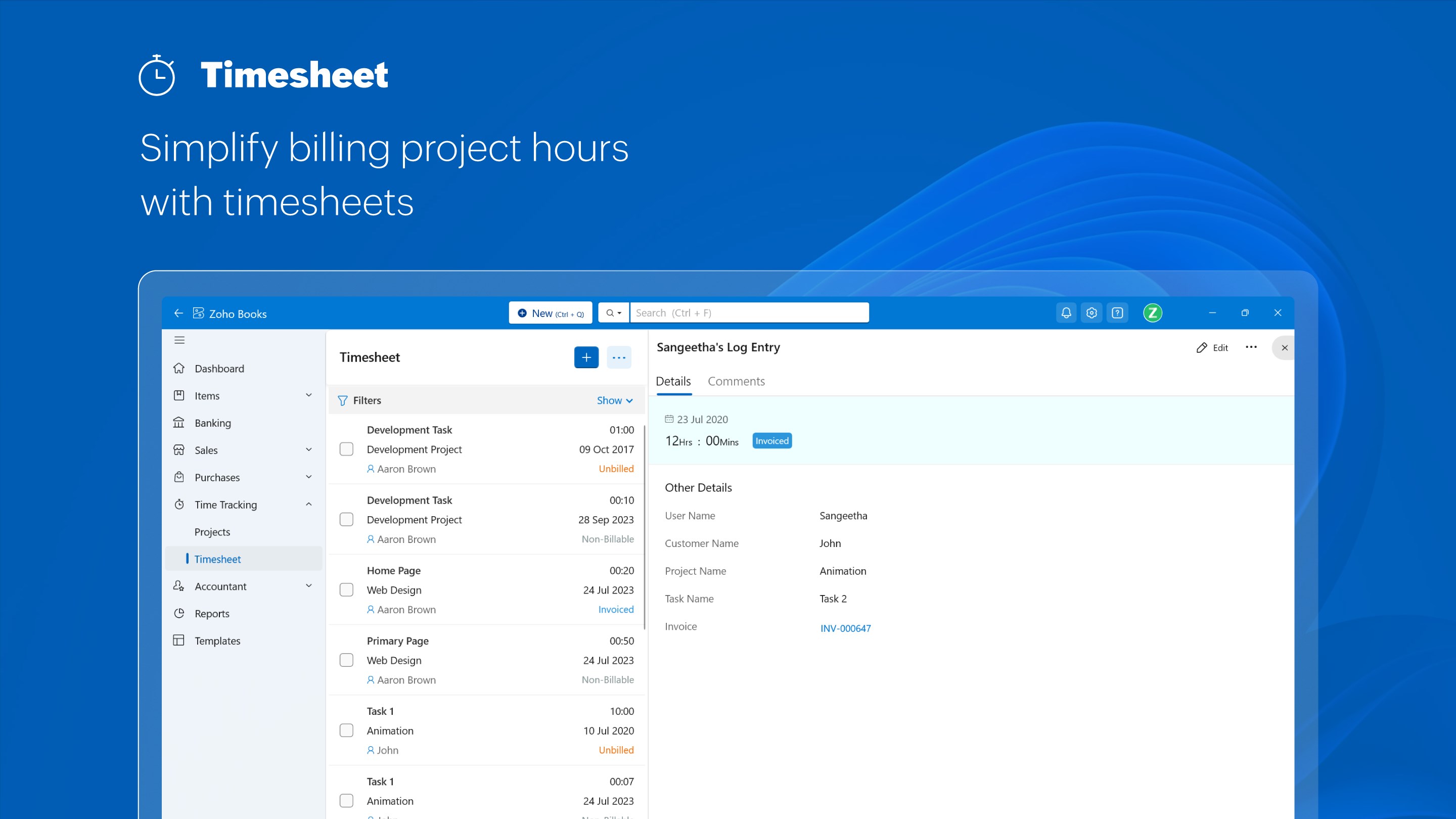Select Projects under Time Tracking

pyautogui.click(x=212, y=531)
